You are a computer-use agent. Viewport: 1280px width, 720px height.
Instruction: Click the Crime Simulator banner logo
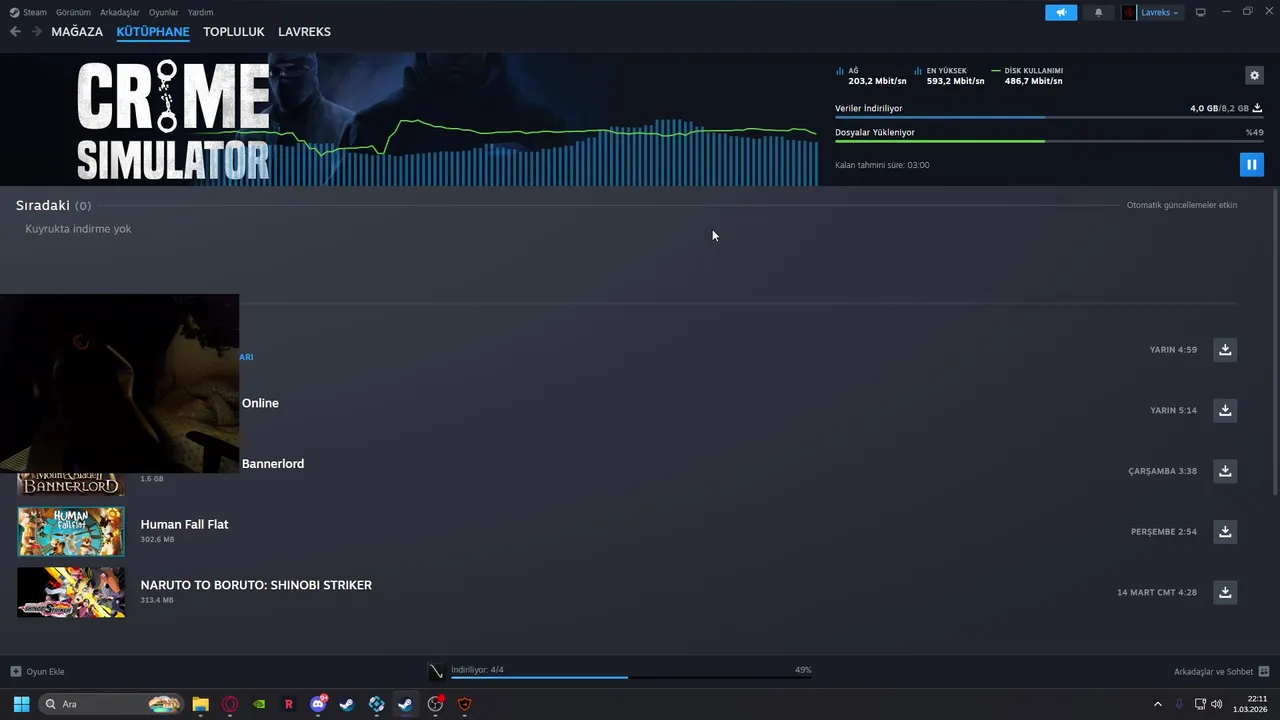pyautogui.click(x=173, y=120)
